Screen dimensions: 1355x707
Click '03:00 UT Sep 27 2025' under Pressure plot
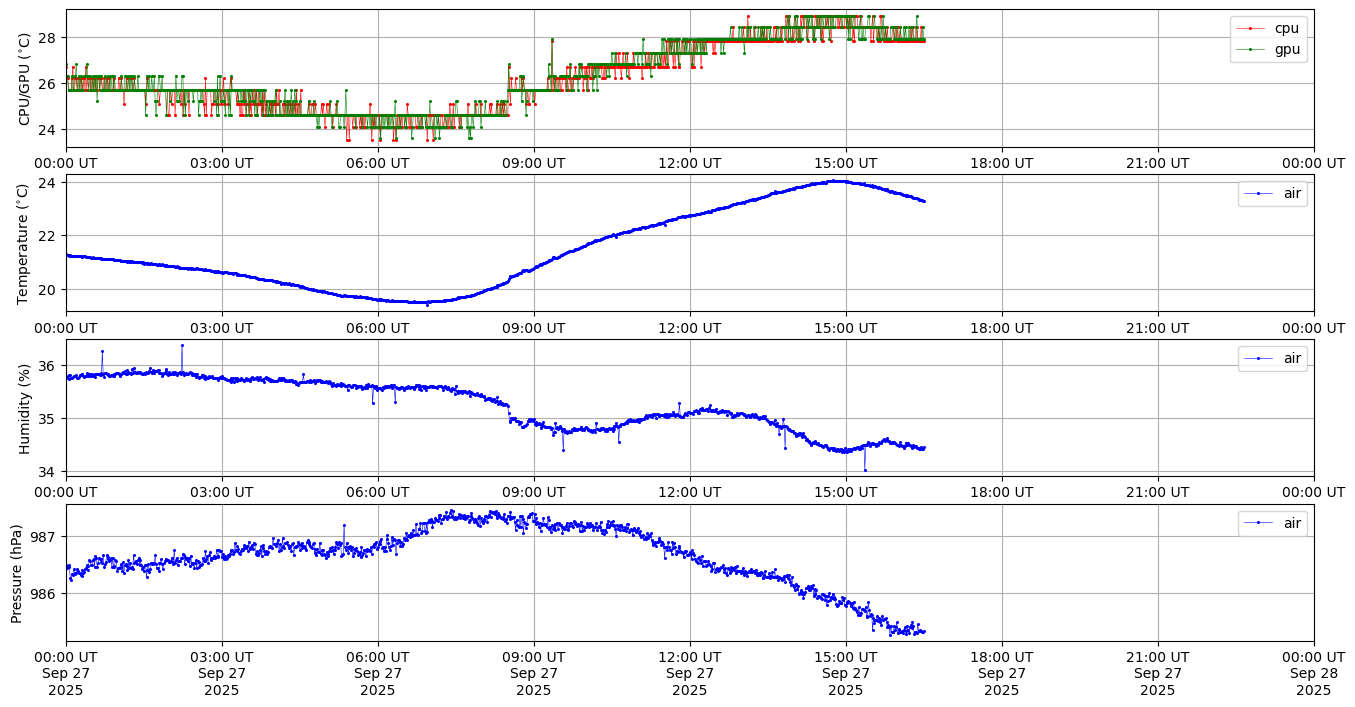click(222, 673)
